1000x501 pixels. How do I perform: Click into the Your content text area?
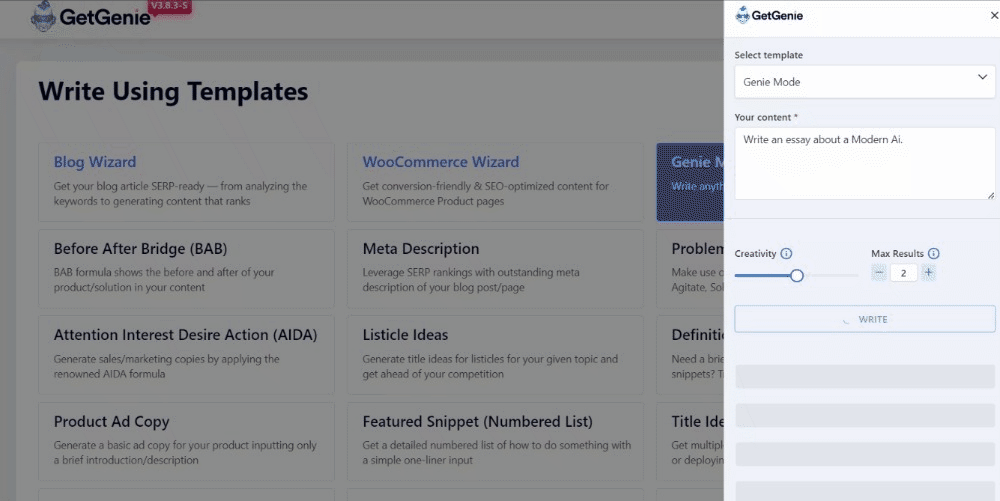click(x=864, y=163)
